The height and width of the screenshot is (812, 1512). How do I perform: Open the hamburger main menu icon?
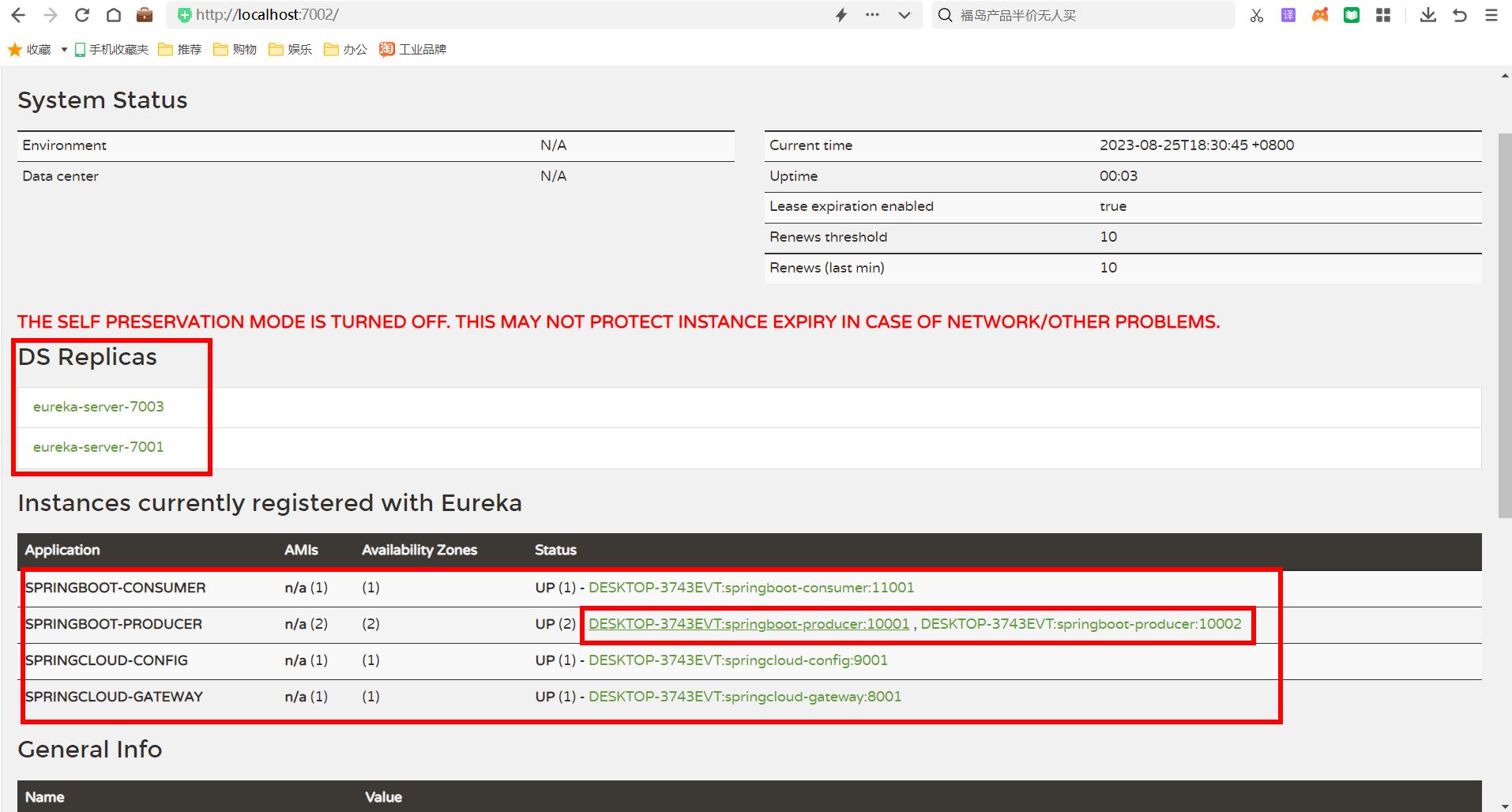pyautogui.click(x=1491, y=15)
